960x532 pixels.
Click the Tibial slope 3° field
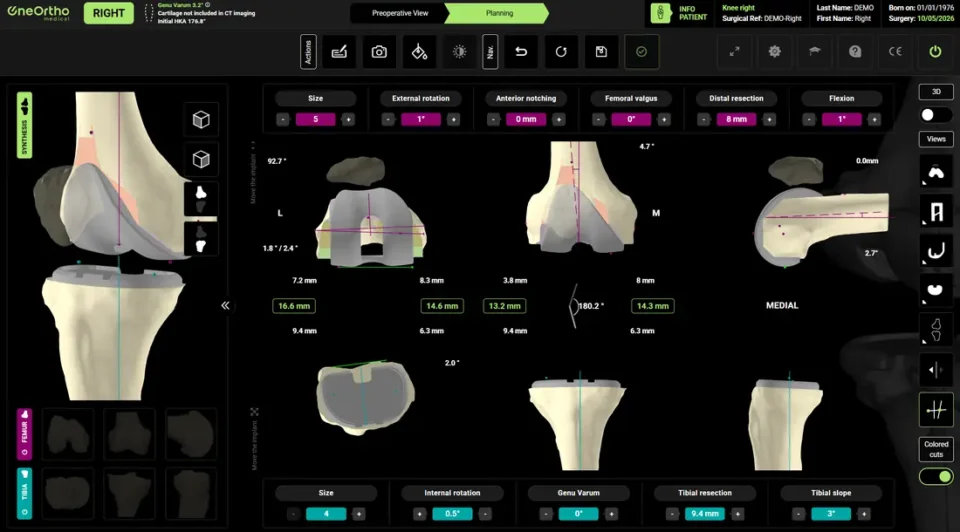point(831,514)
